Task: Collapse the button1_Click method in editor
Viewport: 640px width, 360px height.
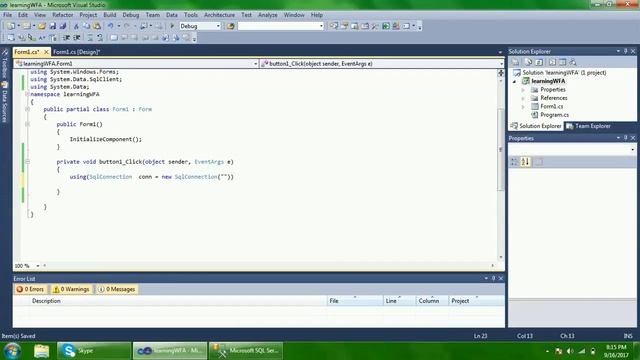Action: [x=27, y=162]
